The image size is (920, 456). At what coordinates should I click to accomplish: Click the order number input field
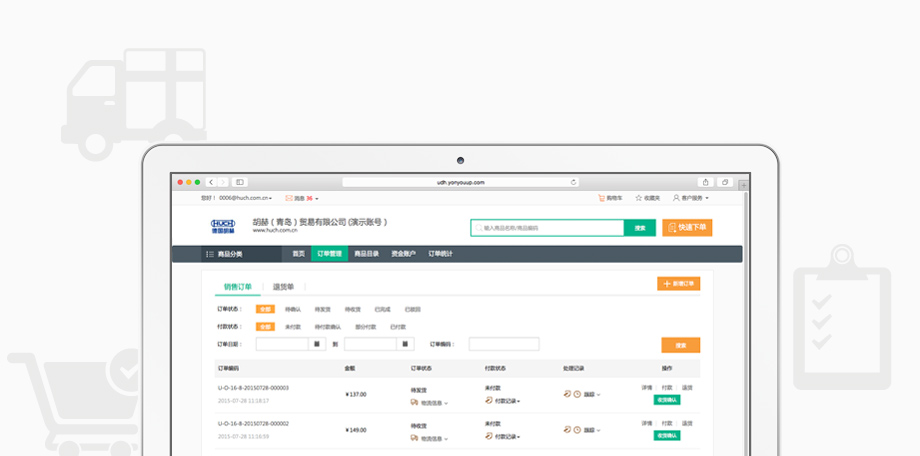tap(504, 344)
